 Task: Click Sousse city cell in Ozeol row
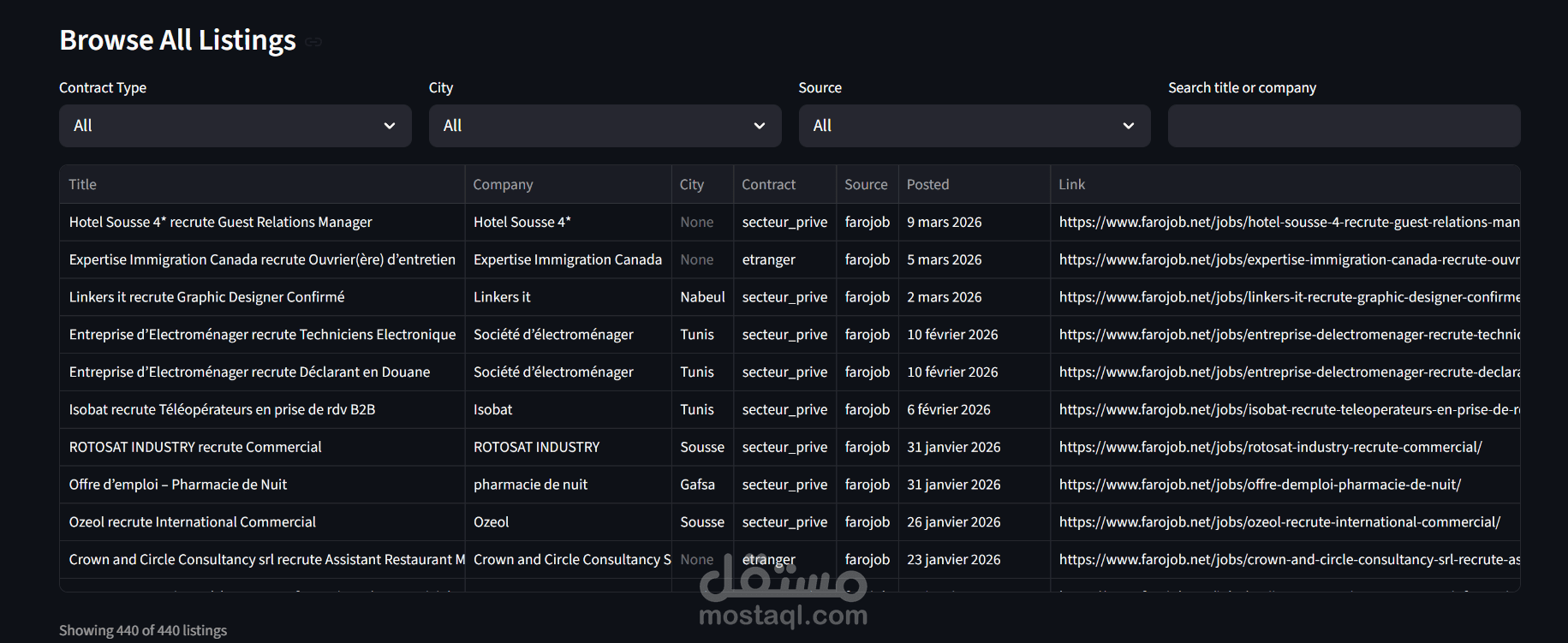702,522
